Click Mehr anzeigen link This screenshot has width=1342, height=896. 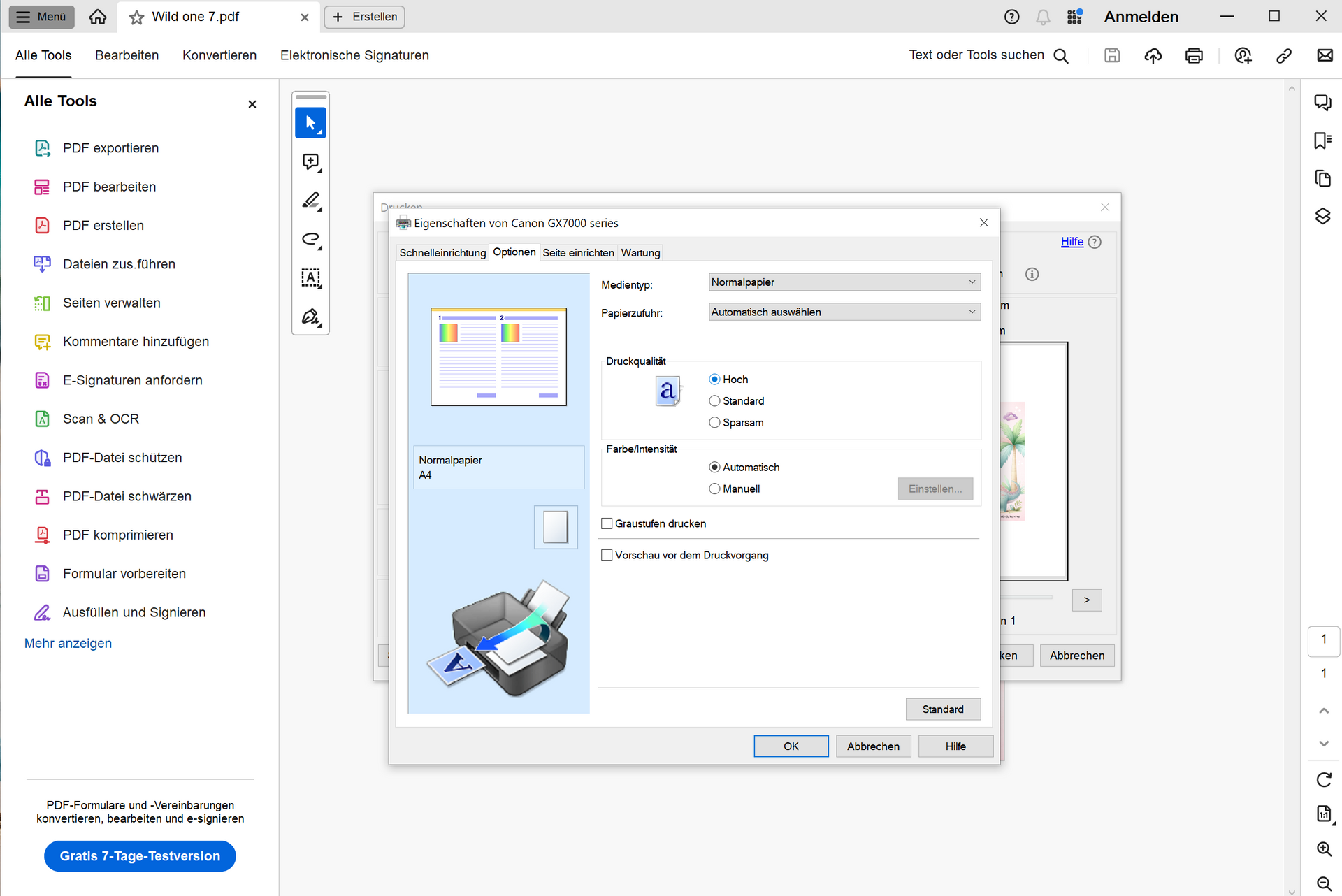point(68,643)
